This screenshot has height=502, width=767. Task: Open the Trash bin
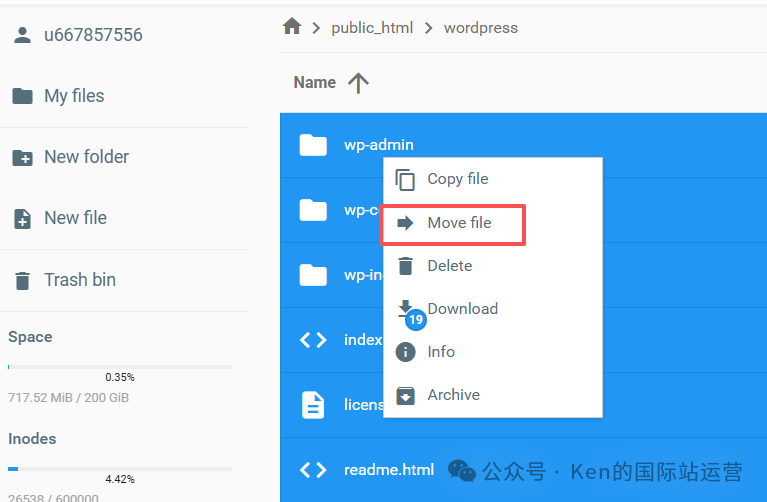(x=80, y=280)
